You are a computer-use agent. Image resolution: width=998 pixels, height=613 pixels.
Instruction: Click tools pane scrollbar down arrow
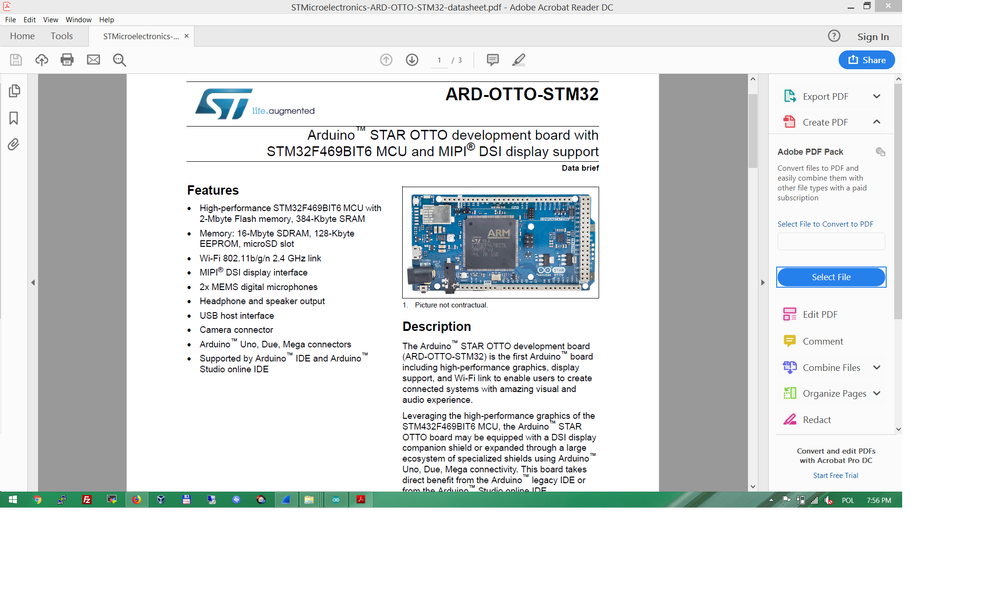[898, 429]
